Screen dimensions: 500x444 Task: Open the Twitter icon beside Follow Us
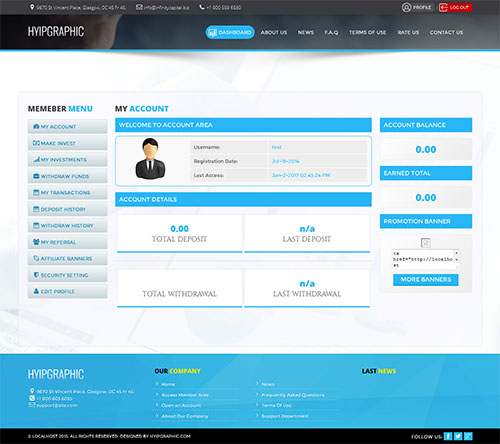point(458,436)
